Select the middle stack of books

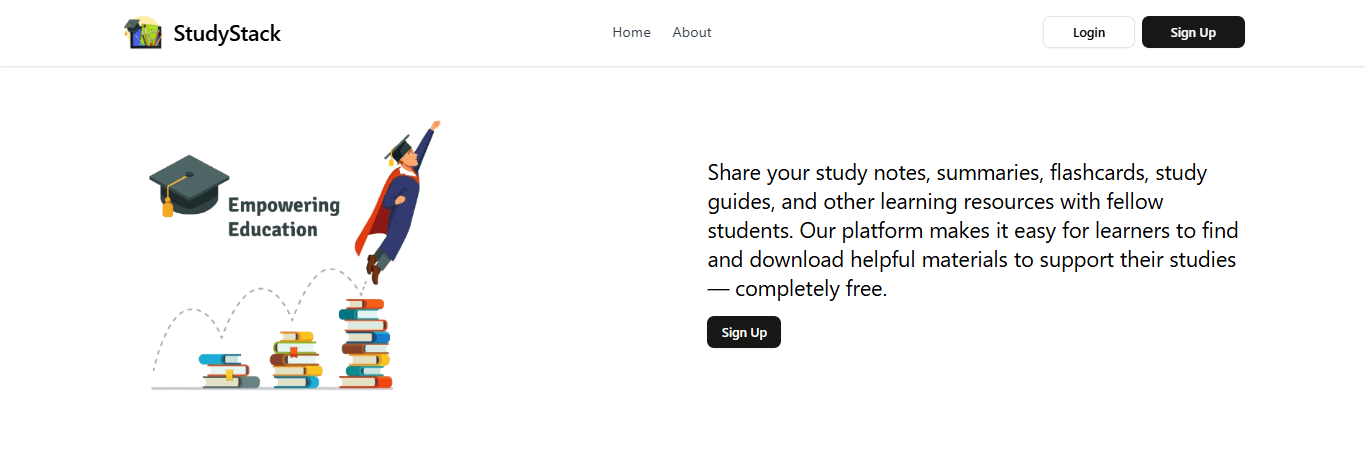point(297,360)
